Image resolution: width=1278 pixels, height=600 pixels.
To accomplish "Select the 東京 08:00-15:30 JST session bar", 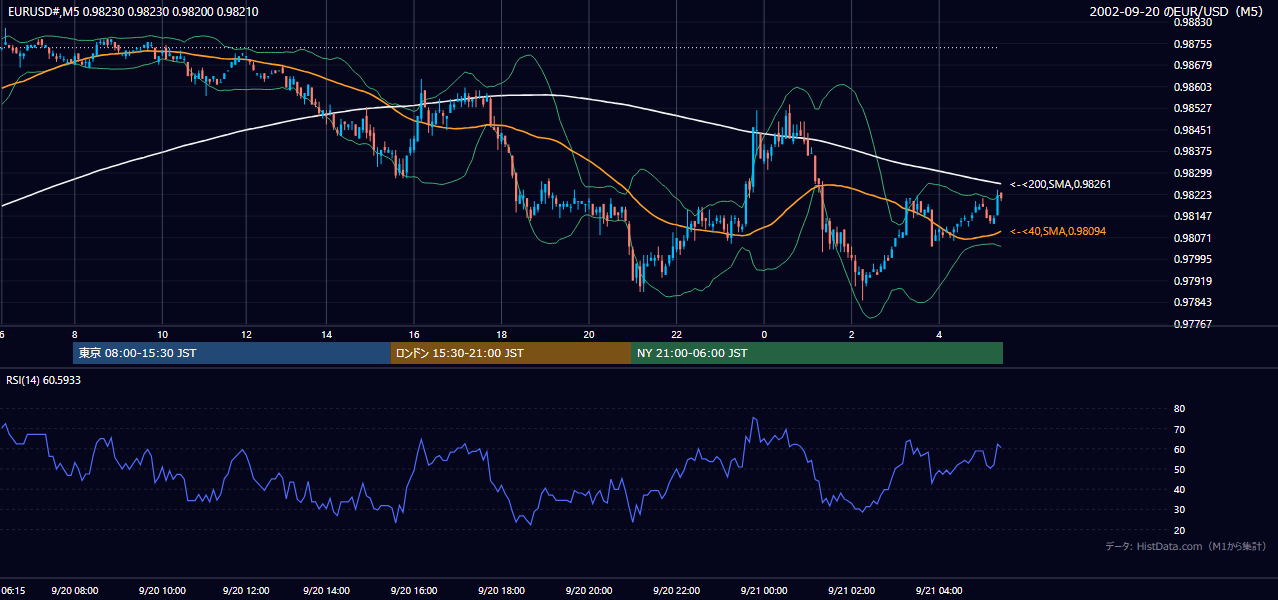I will (x=231, y=353).
